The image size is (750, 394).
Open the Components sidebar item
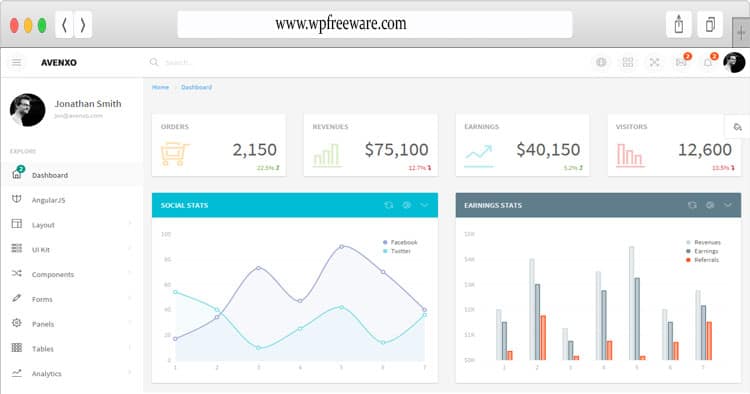click(72, 274)
